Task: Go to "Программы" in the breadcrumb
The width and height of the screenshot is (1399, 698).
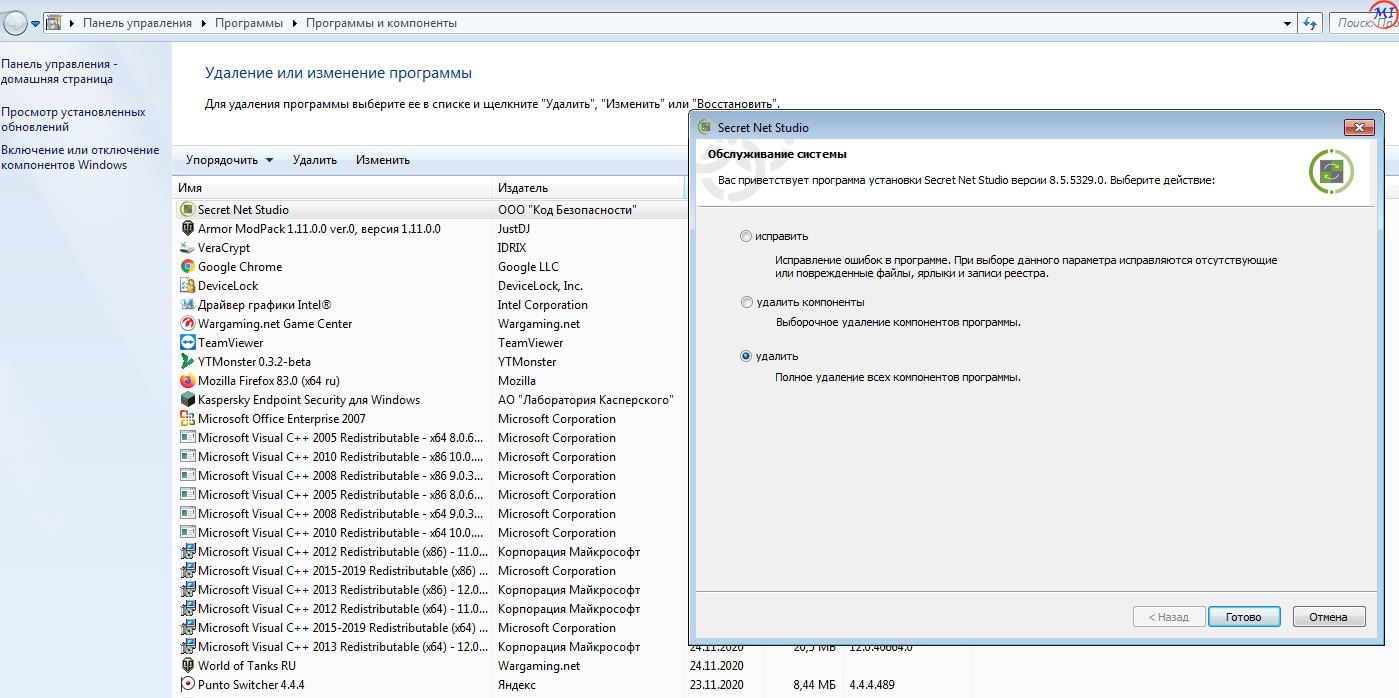Action: pyautogui.click(x=249, y=23)
